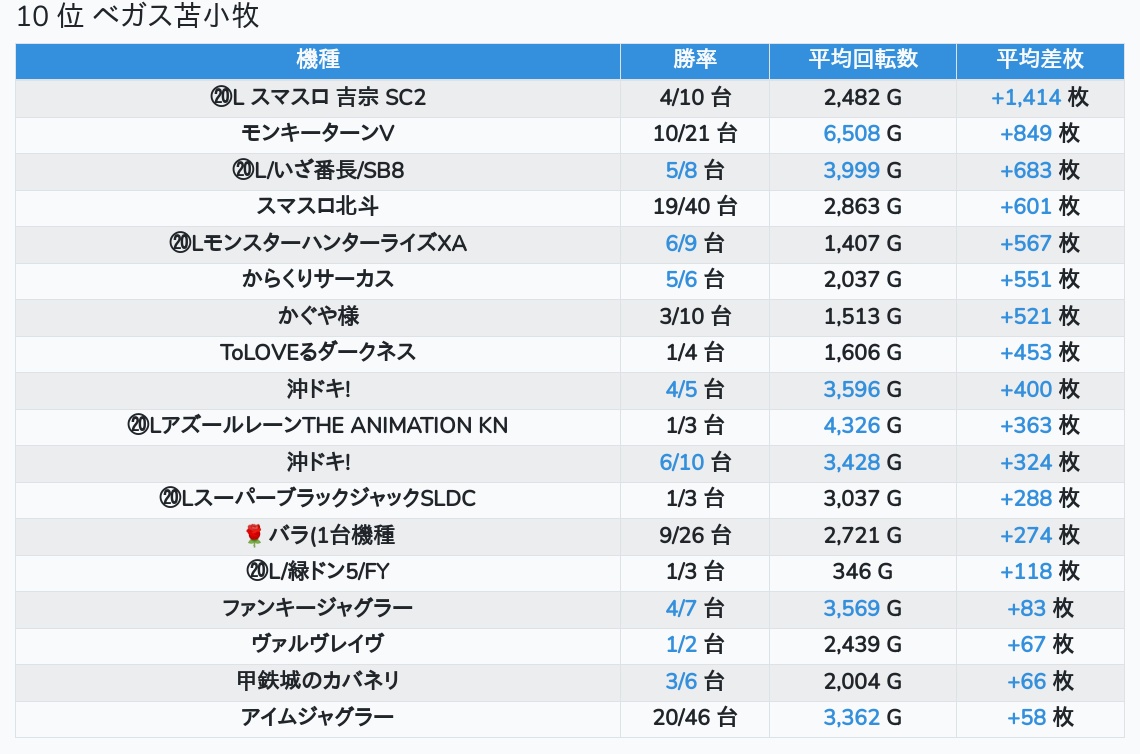Click the 平均差枚 column header

[x=1040, y=60]
